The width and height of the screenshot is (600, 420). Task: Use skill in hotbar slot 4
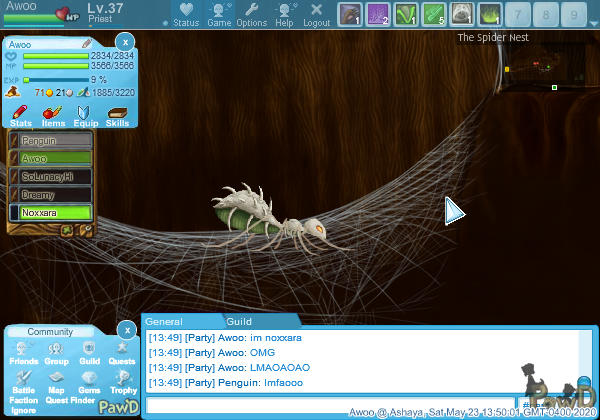pos(434,14)
